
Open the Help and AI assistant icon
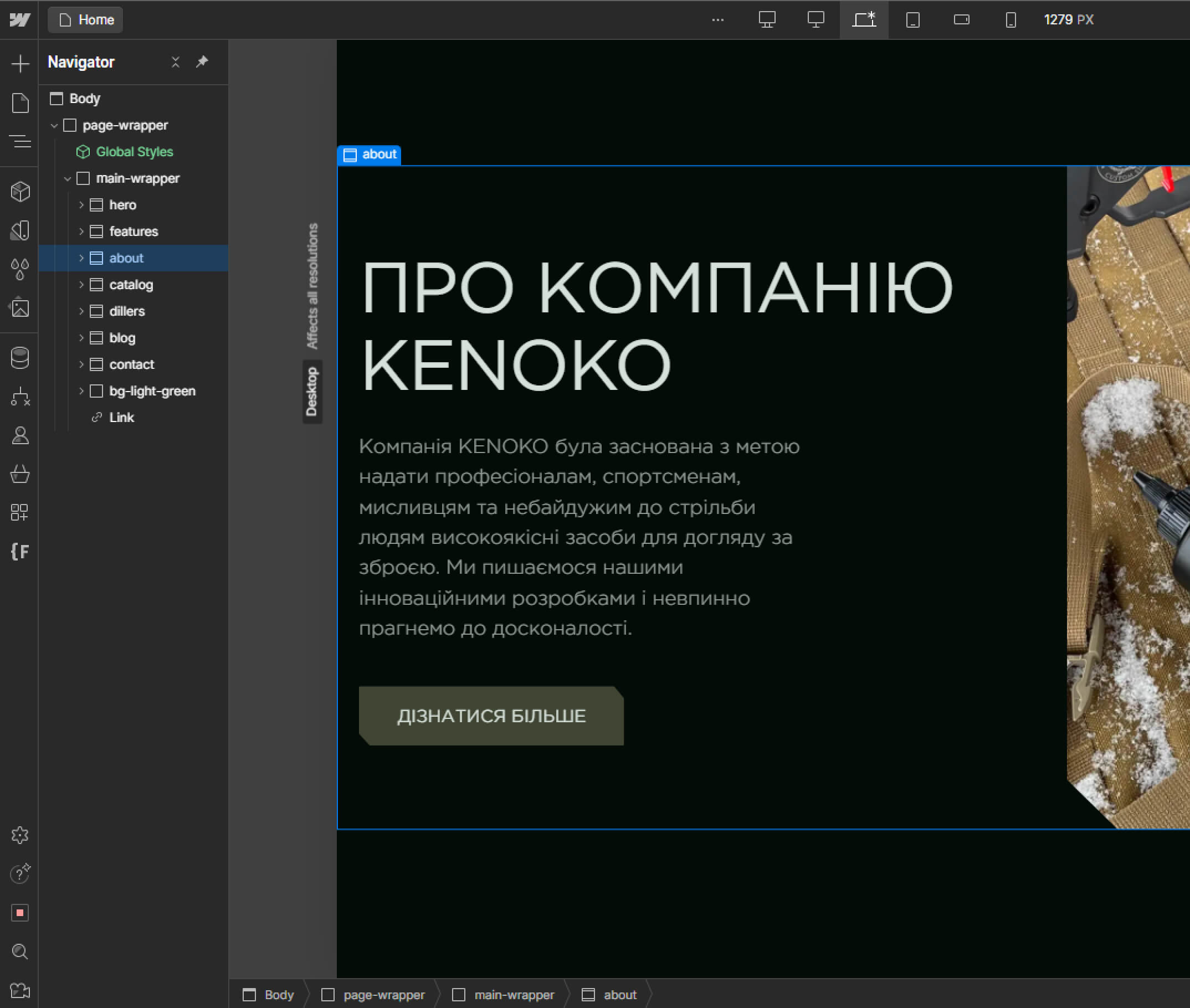pyautogui.click(x=20, y=874)
